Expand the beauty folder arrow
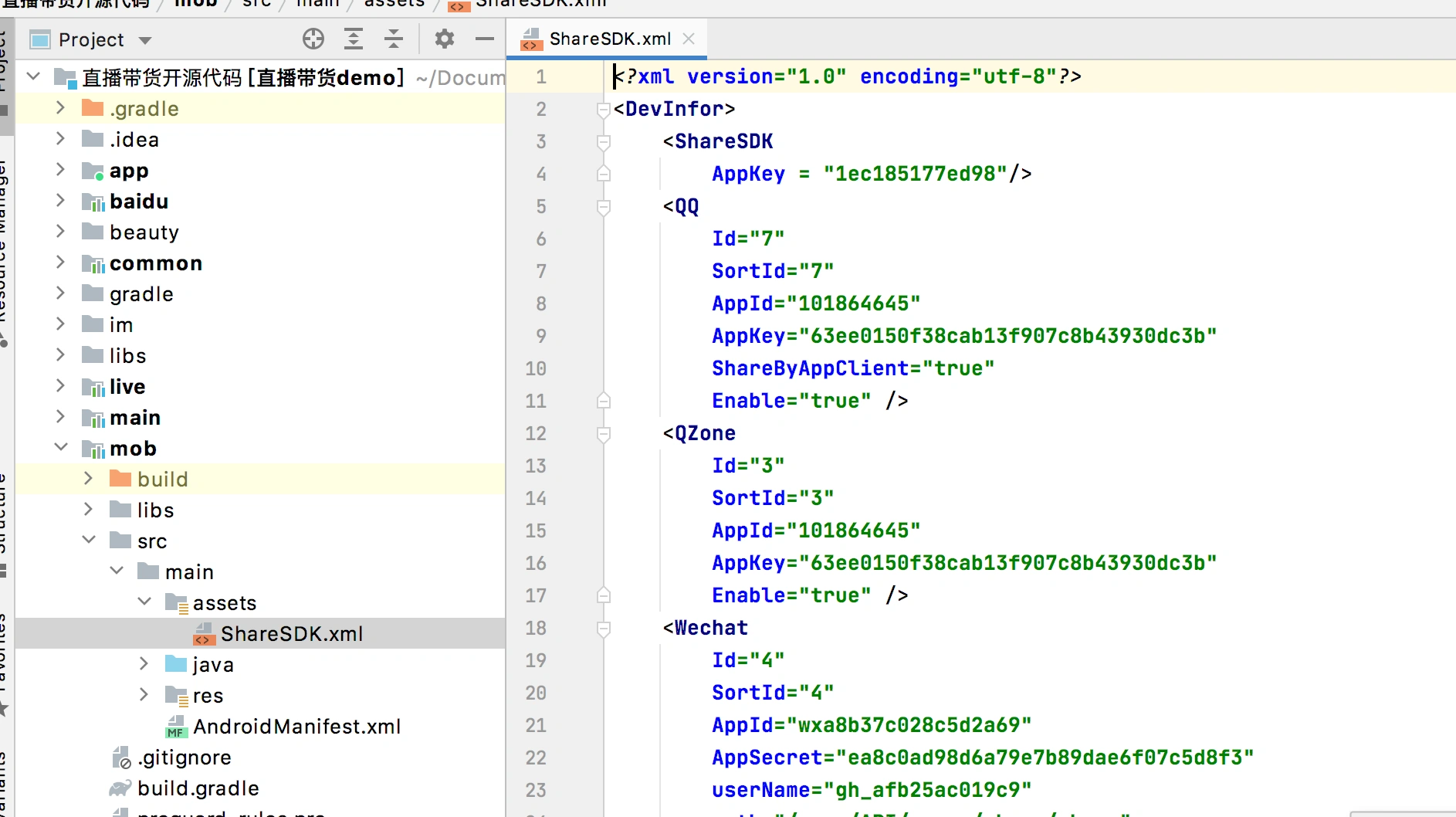 (60, 232)
